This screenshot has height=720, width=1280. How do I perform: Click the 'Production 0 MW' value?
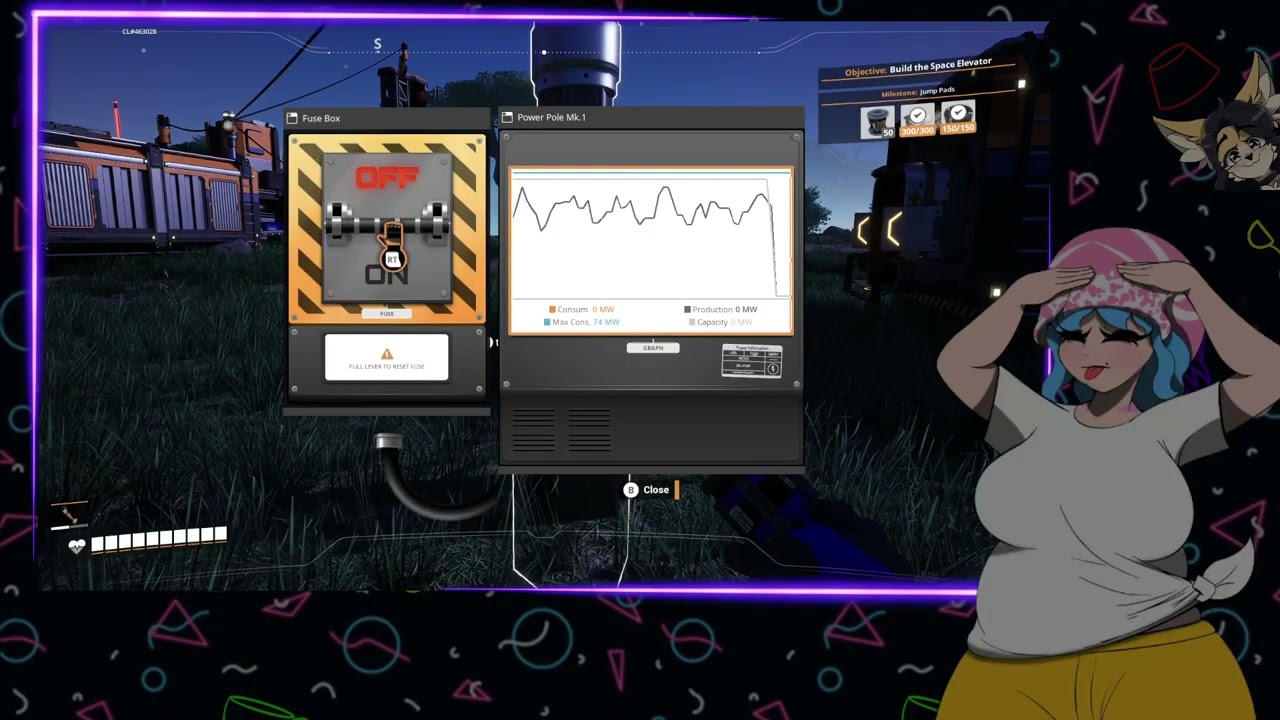coord(725,310)
